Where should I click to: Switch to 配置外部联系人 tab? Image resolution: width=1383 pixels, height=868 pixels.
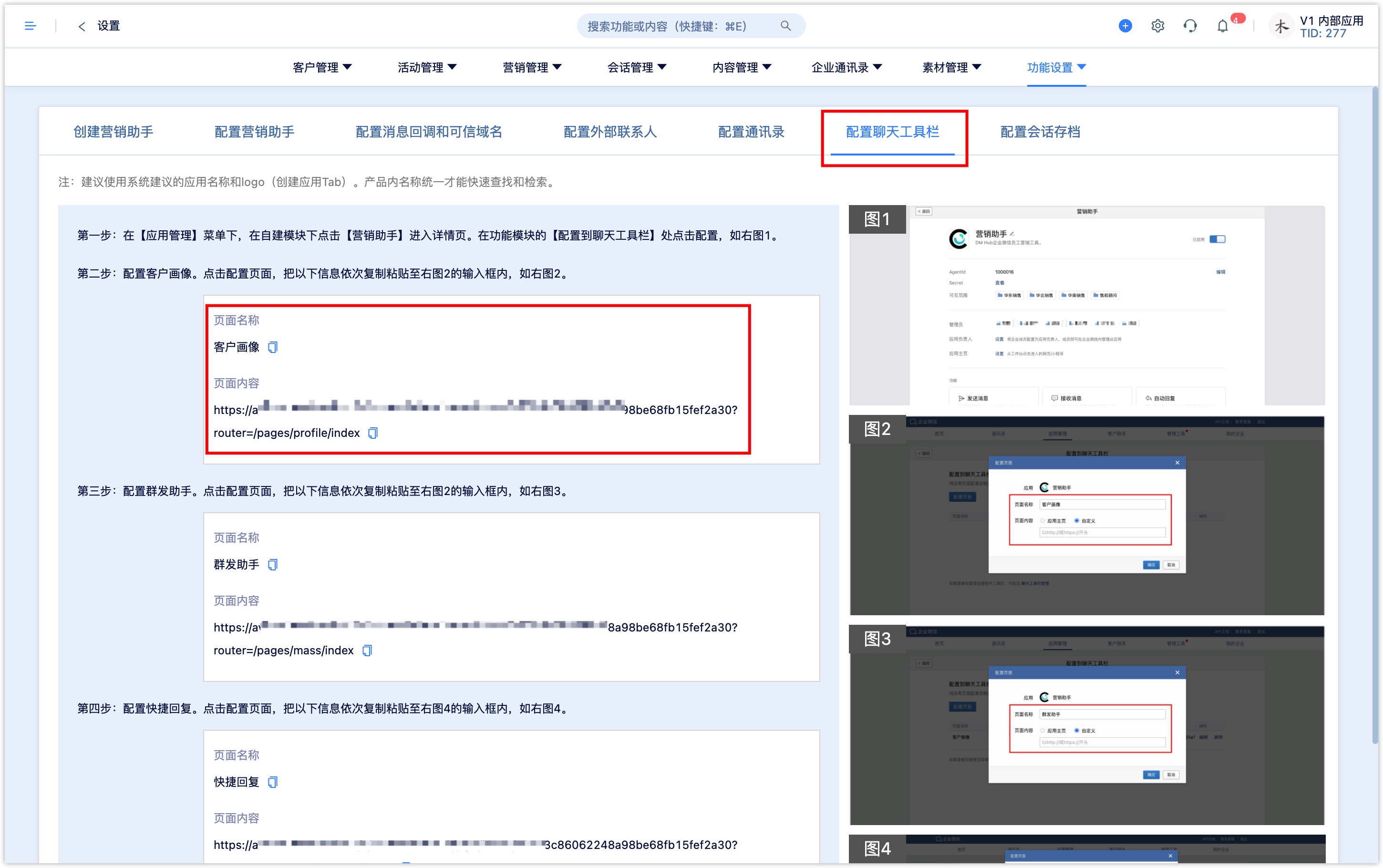pos(610,132)
